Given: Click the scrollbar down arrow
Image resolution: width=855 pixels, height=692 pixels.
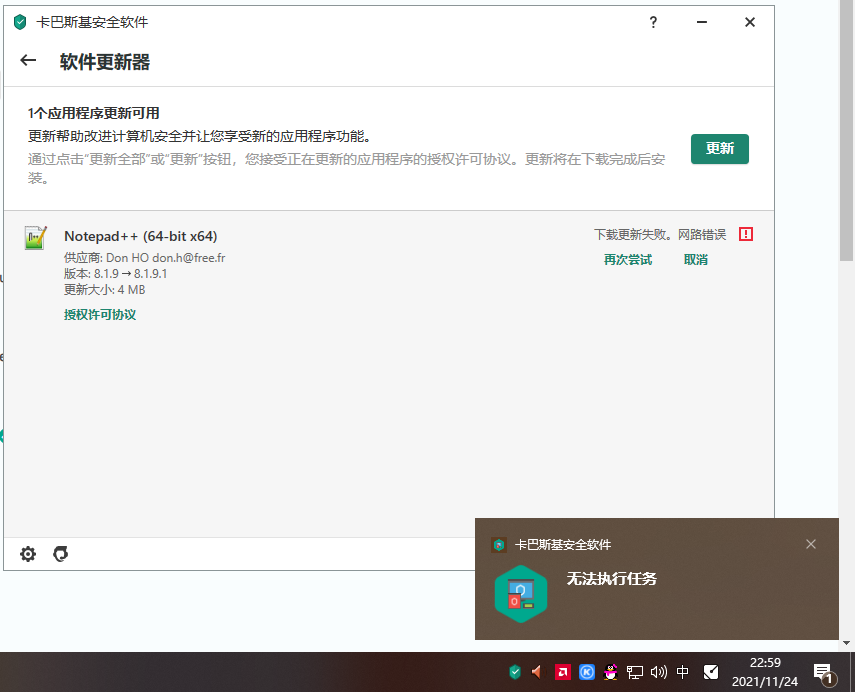Looking at the screenshot, I should point(847,643).
